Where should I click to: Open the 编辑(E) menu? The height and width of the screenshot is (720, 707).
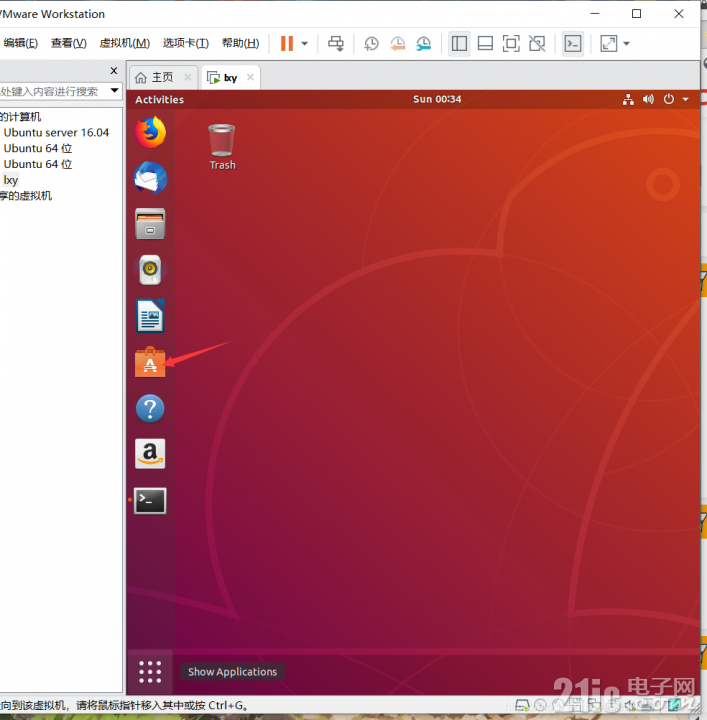point(20,43)
